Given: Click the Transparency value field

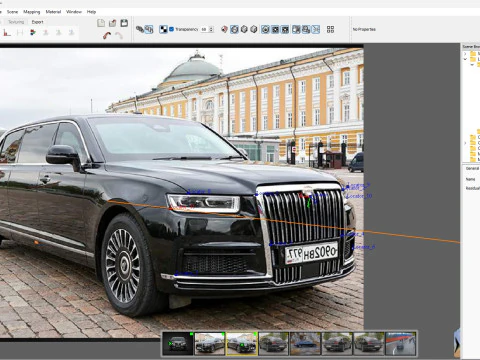Looking at the screenshot, I should click(x=204, y=29).
